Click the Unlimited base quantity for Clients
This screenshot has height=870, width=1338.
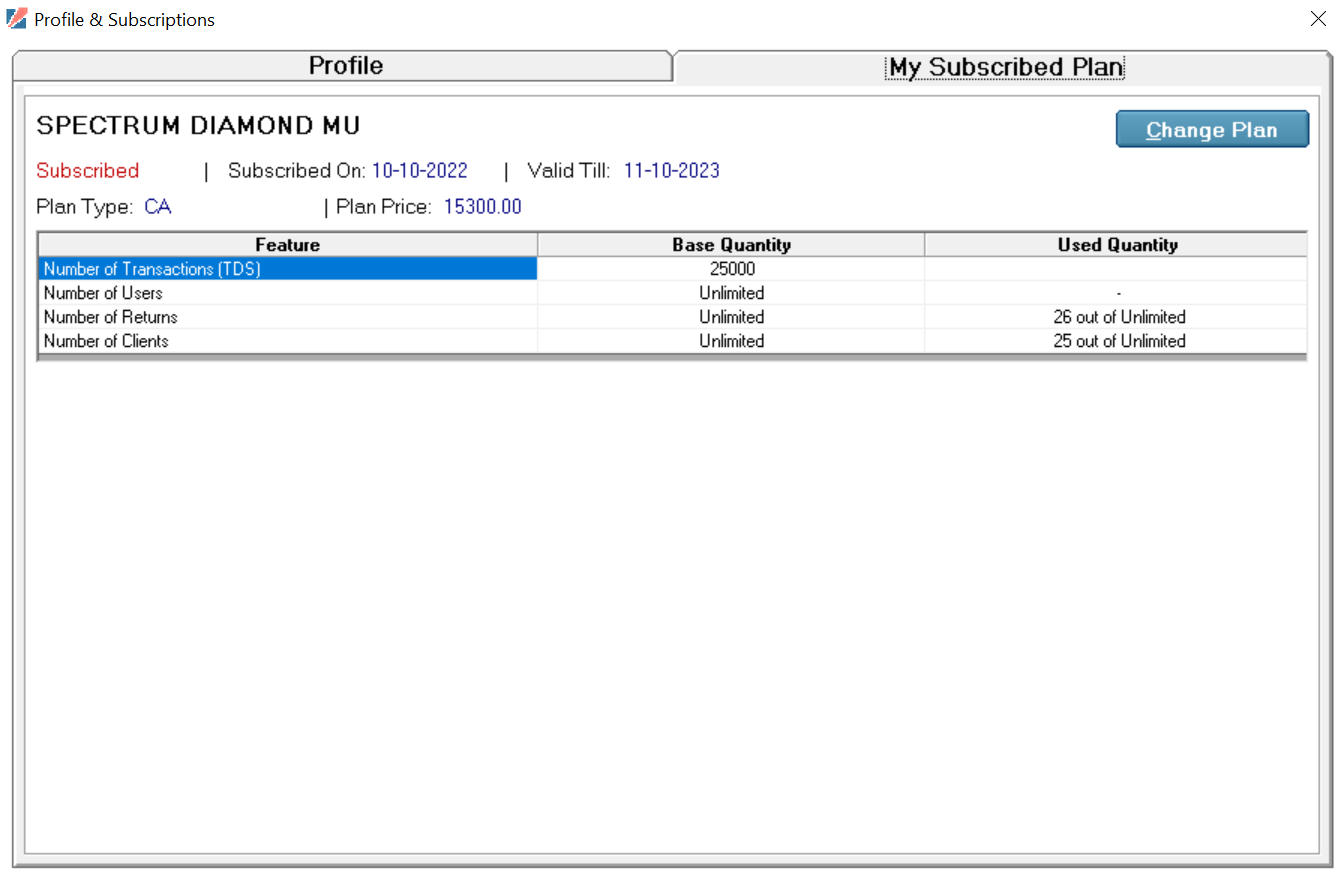(731, 341)
